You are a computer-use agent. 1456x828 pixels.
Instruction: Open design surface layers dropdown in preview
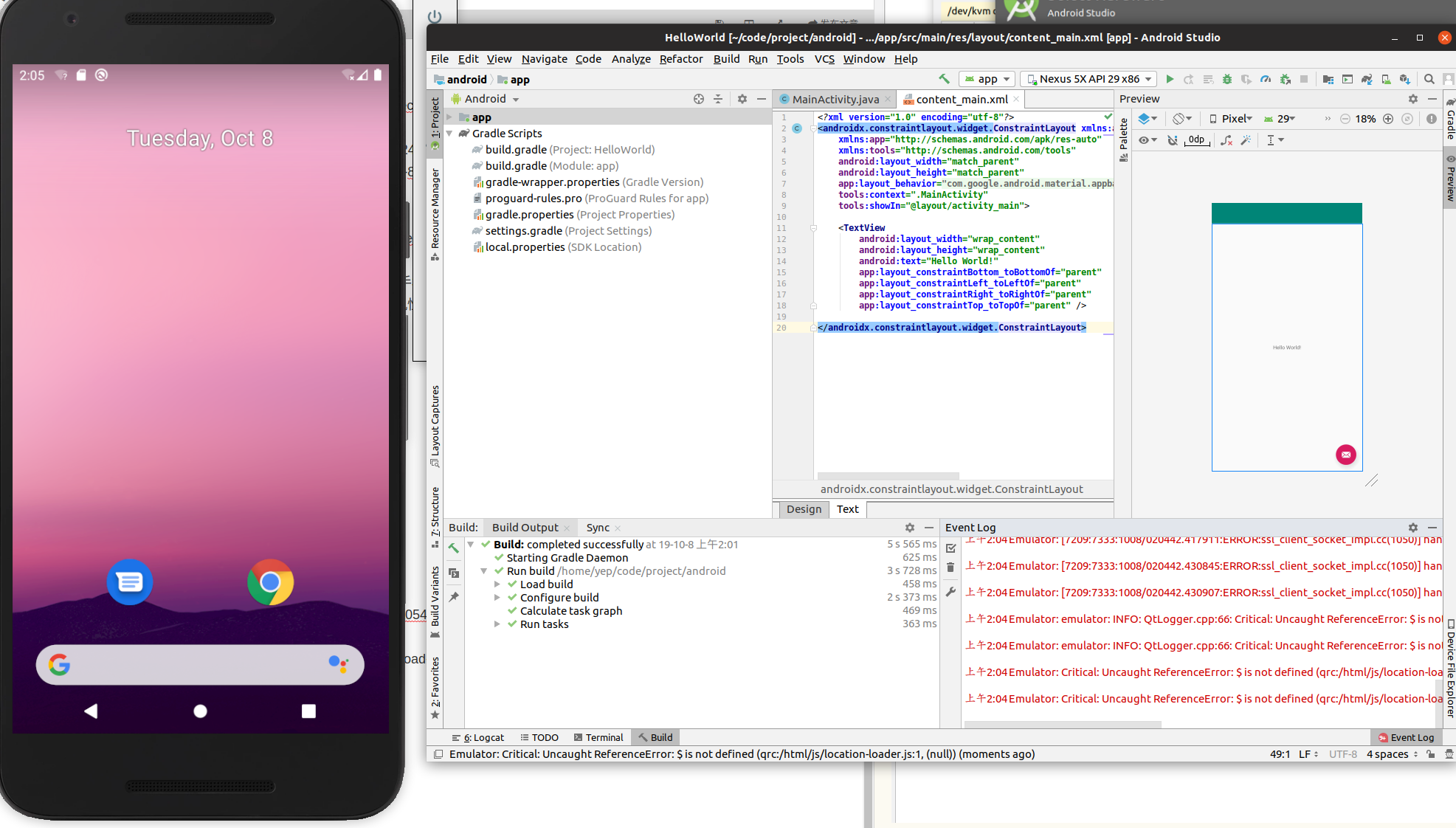pyautogui.click(x=1148, y=119)
